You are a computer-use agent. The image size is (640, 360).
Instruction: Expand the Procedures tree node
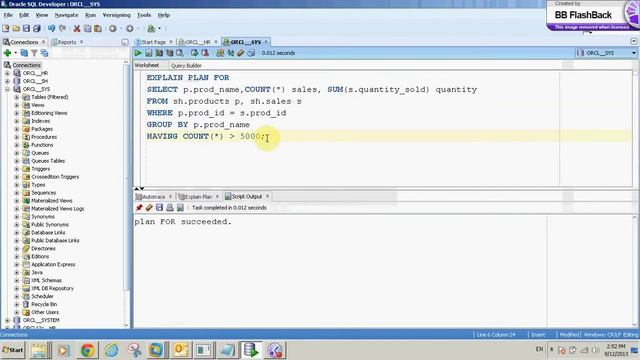[16, 137]
